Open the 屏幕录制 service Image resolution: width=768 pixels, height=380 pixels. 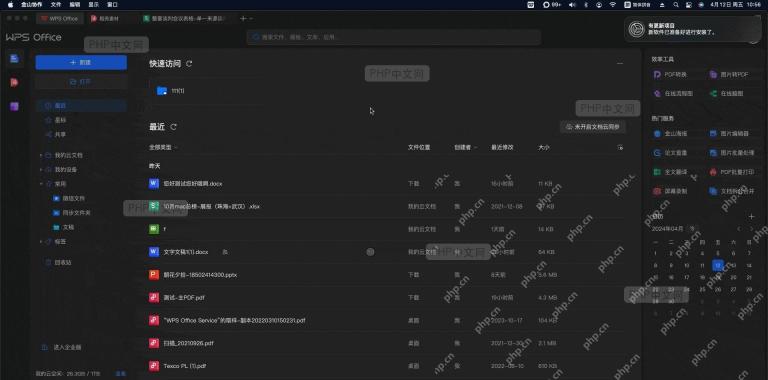point(671,191)
